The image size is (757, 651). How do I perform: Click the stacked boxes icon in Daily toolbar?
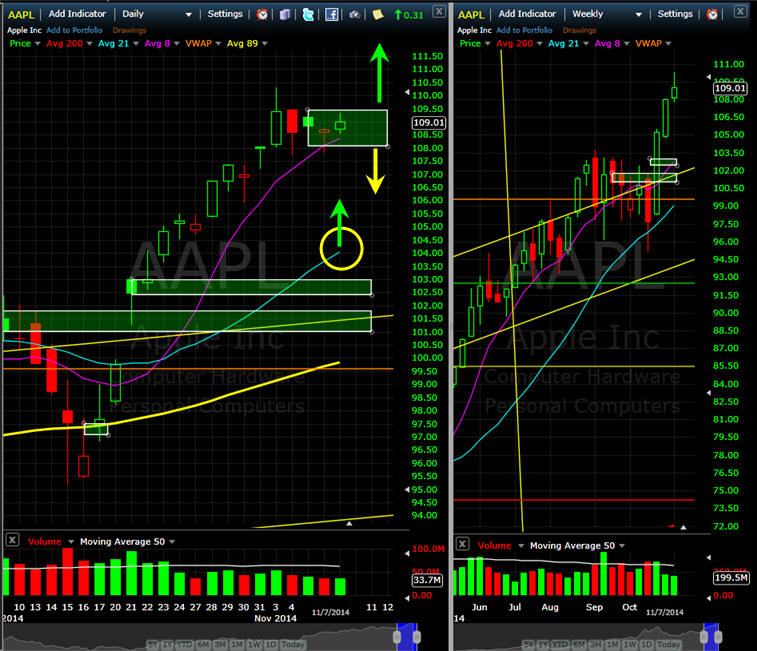click(x=285, y=14)
